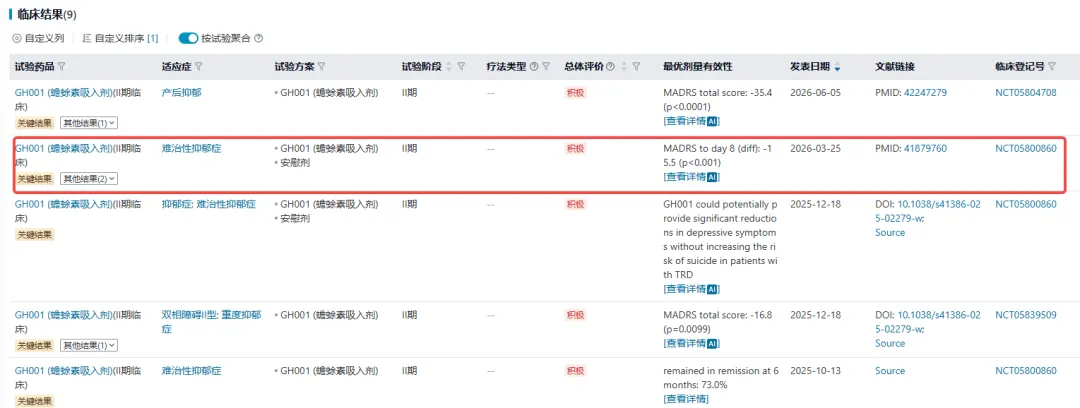Click the 积极 tag in the 产后抑郁 row
The width and height of the screenshot is (1080, 408).
(575, 92)
